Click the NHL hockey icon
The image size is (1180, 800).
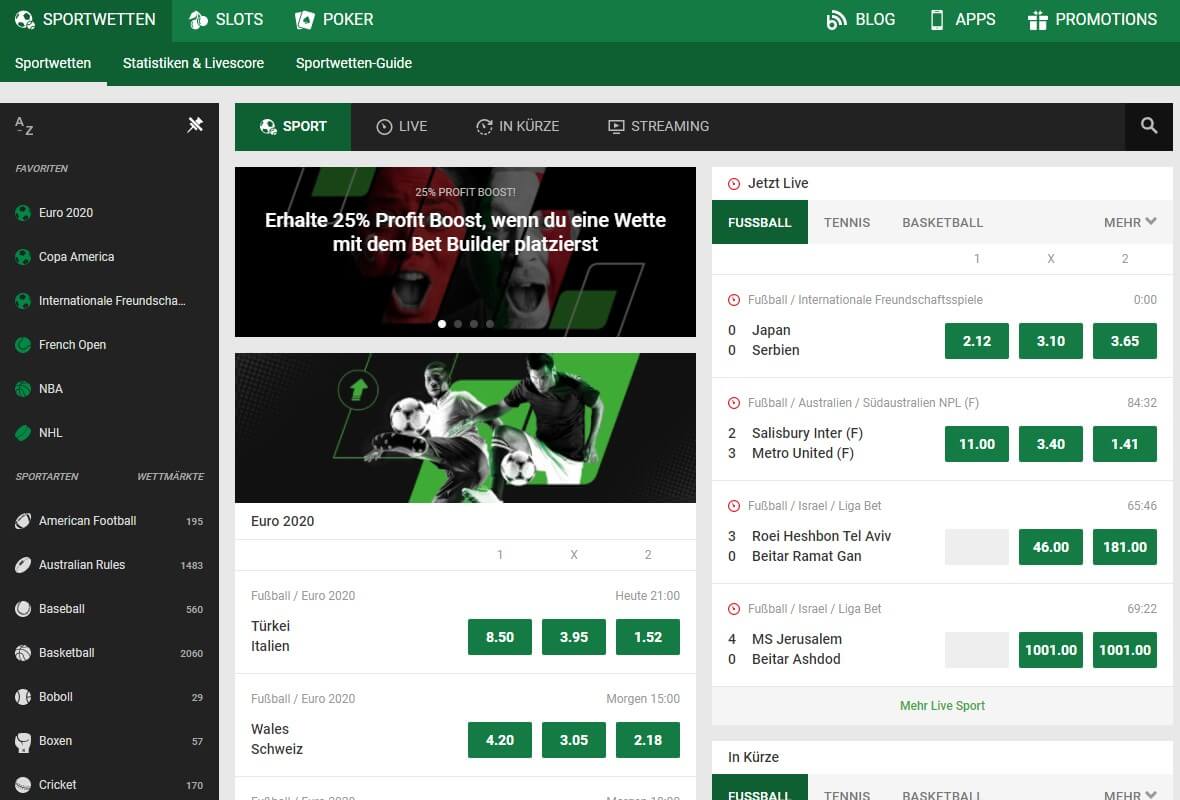point(23,433)
